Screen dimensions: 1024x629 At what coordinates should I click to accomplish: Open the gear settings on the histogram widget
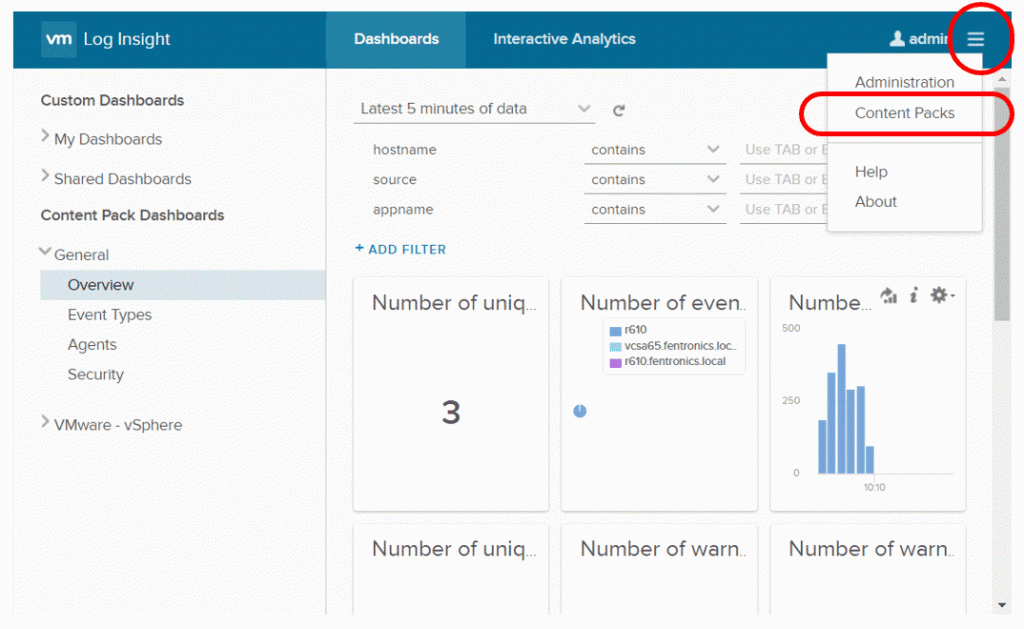point(941,295)
